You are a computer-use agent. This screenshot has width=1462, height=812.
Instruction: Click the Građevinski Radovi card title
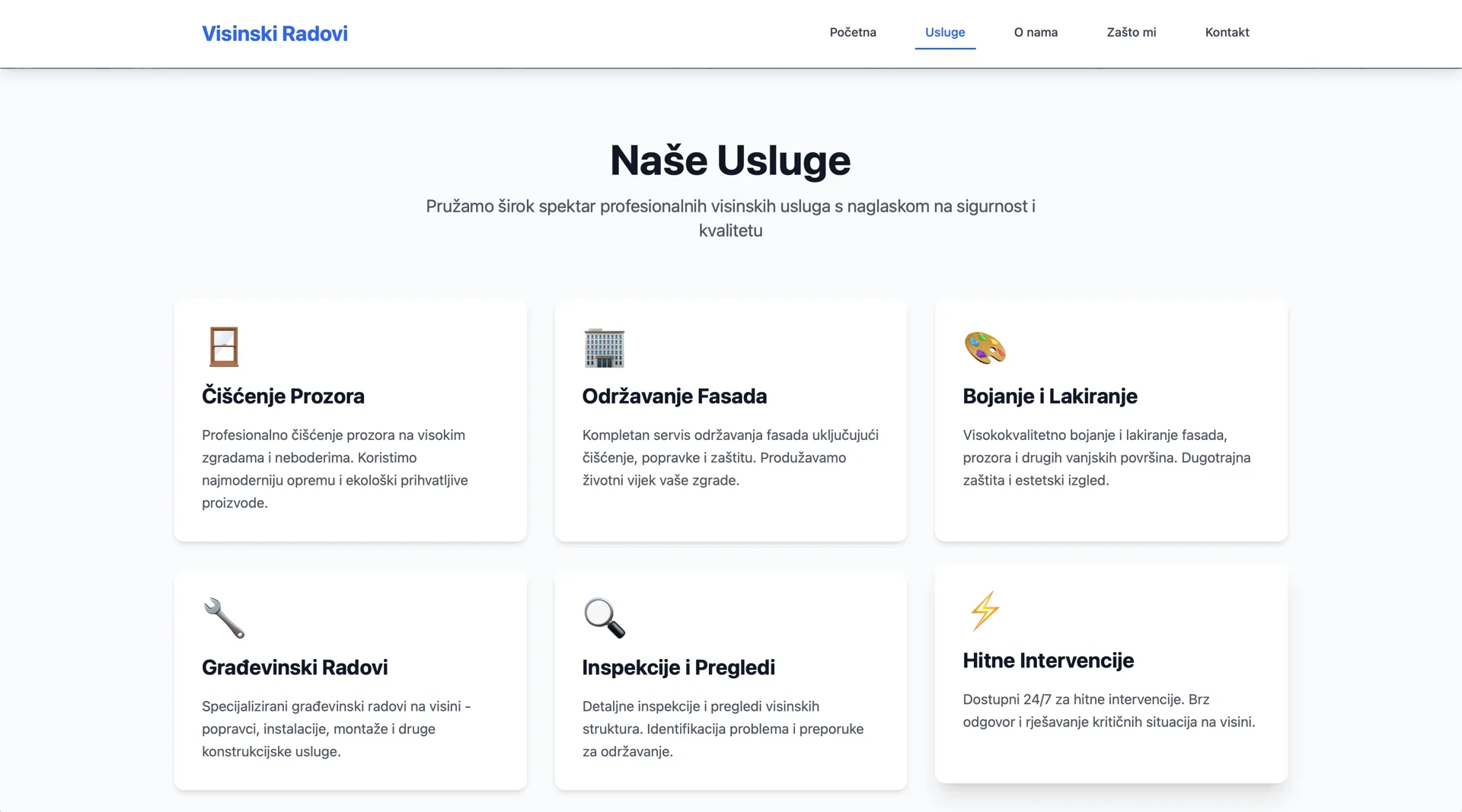click(295, 667)
